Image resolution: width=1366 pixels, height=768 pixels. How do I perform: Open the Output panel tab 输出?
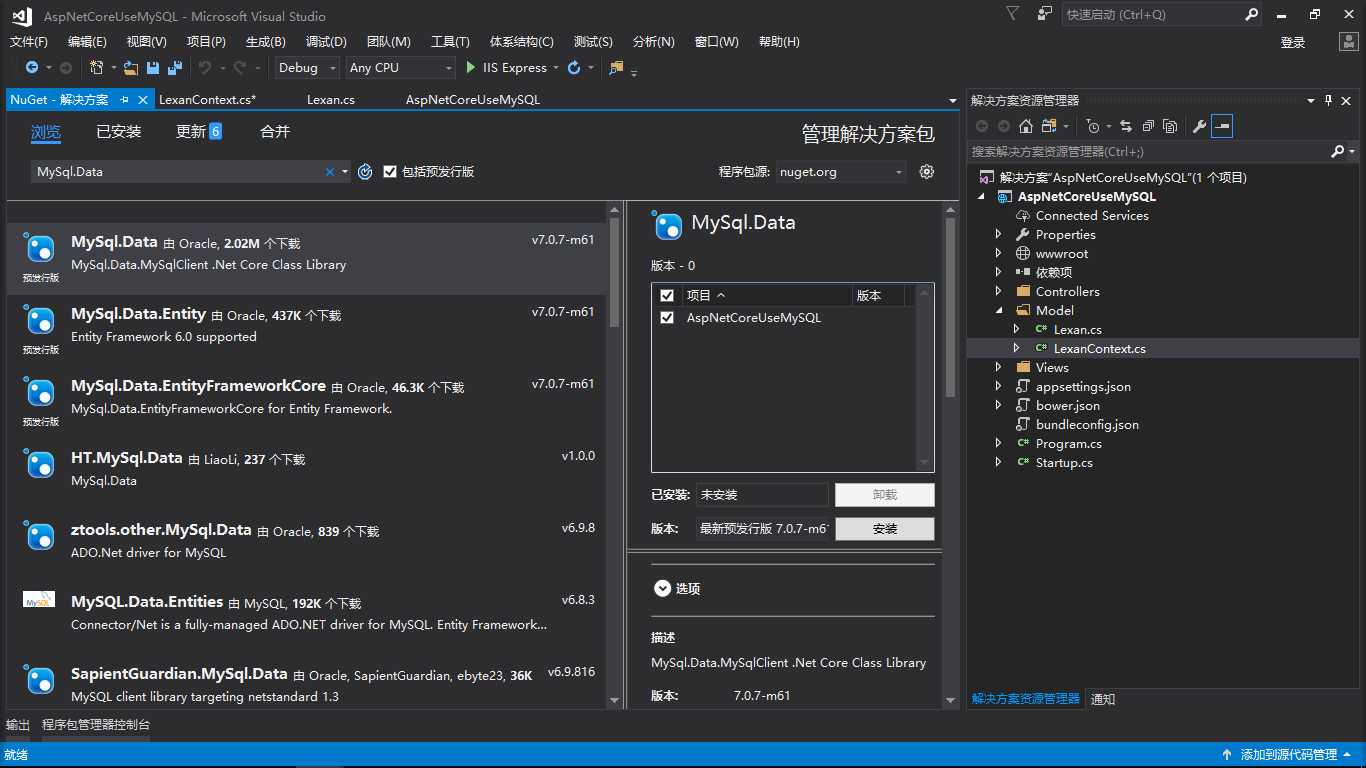click(x=18, y=725)
